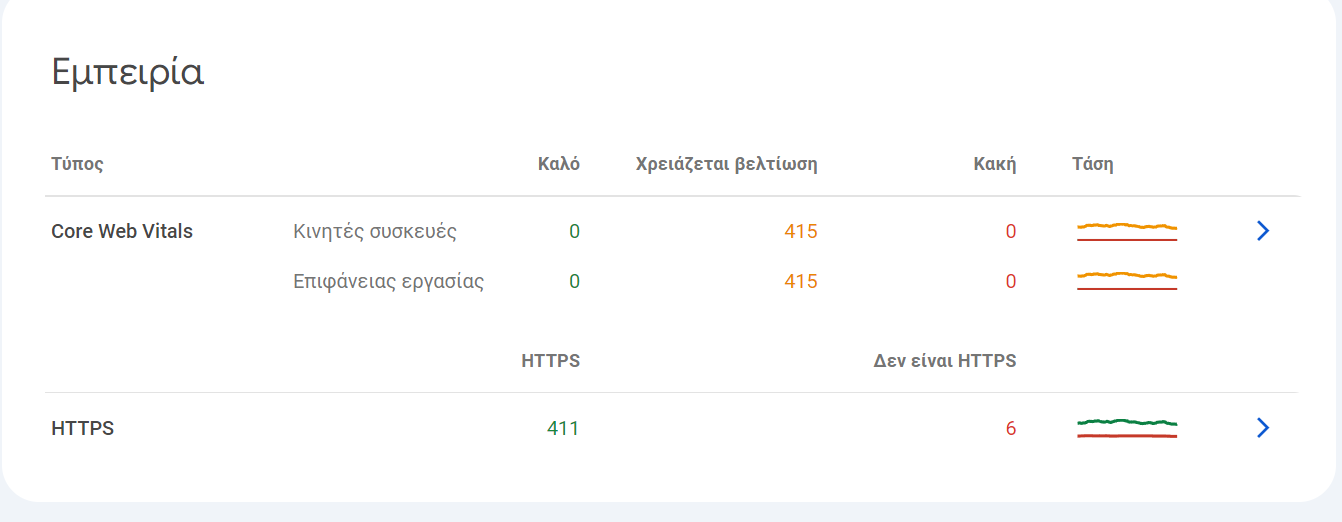Click the 6 non-HTTPS pages count

pyautogui.click(x=1011, y=428)
